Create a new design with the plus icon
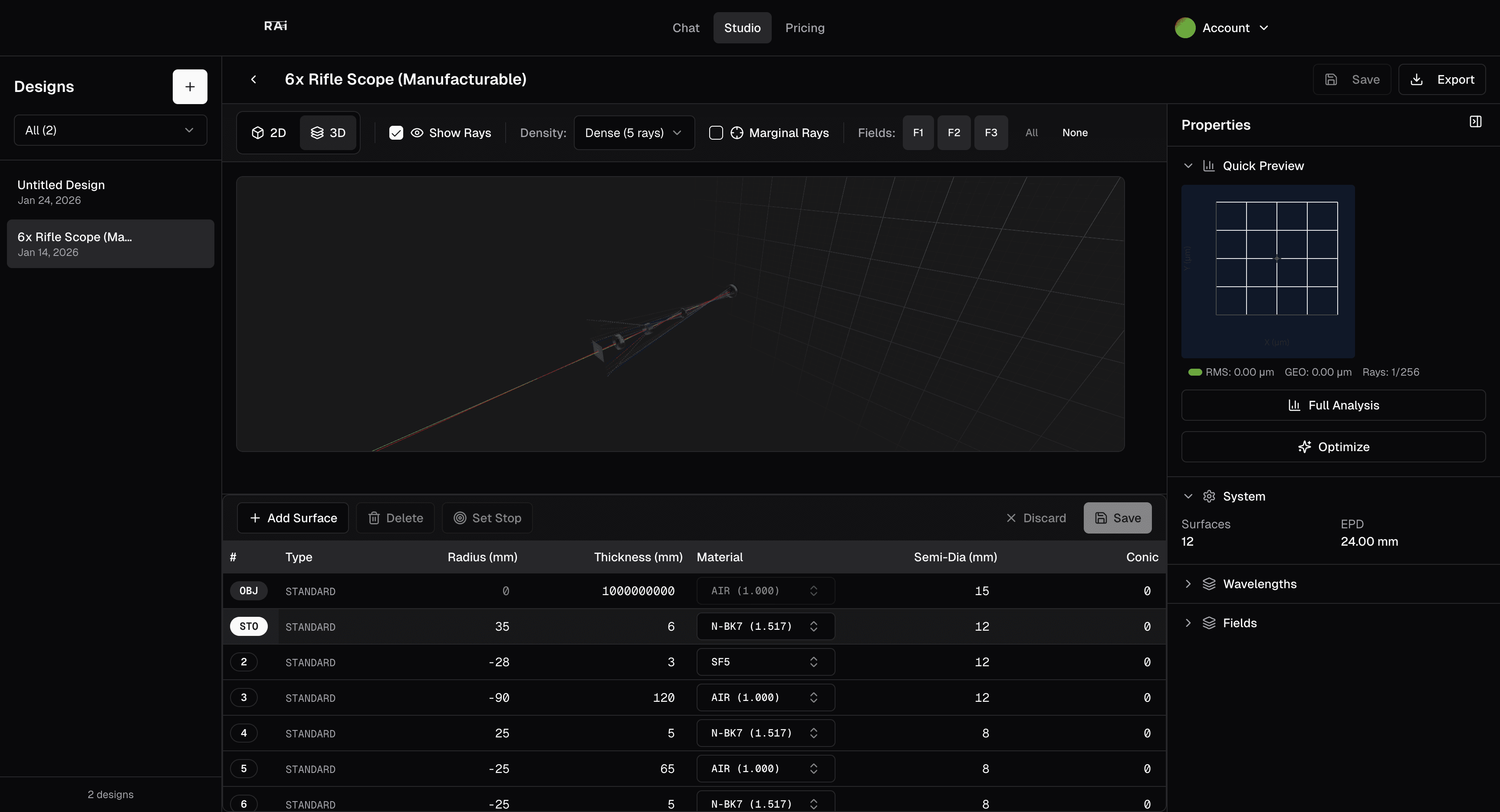The image size is (1500, 812). coord(190,86)
